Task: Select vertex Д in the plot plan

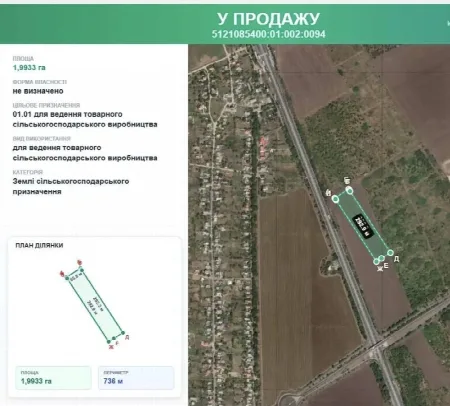Action: pyautogui.click(x=123, y=333)
